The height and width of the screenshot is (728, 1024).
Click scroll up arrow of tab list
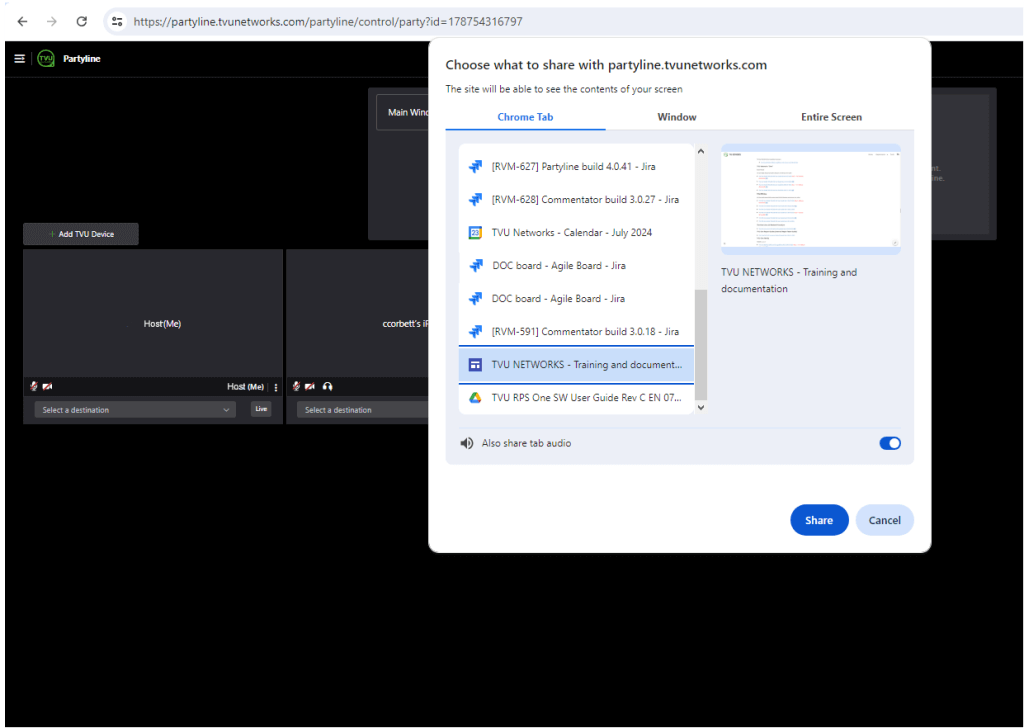pyautogui.click(x=701, y=151)
